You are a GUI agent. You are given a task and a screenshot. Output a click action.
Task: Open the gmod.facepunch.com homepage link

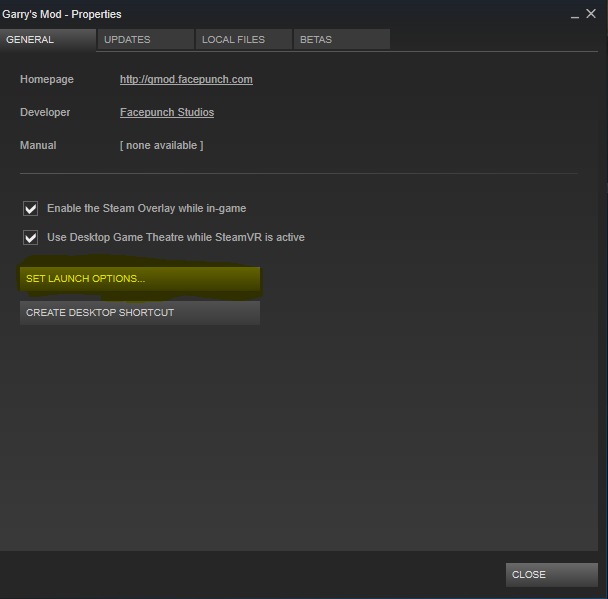pyautogui.click(x=186, y=79)
